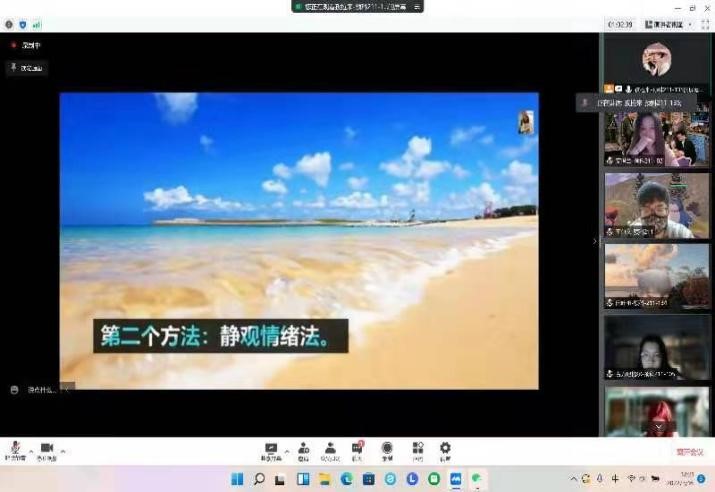Open microphone options arrow next to mute

click(x=31, y=451)
